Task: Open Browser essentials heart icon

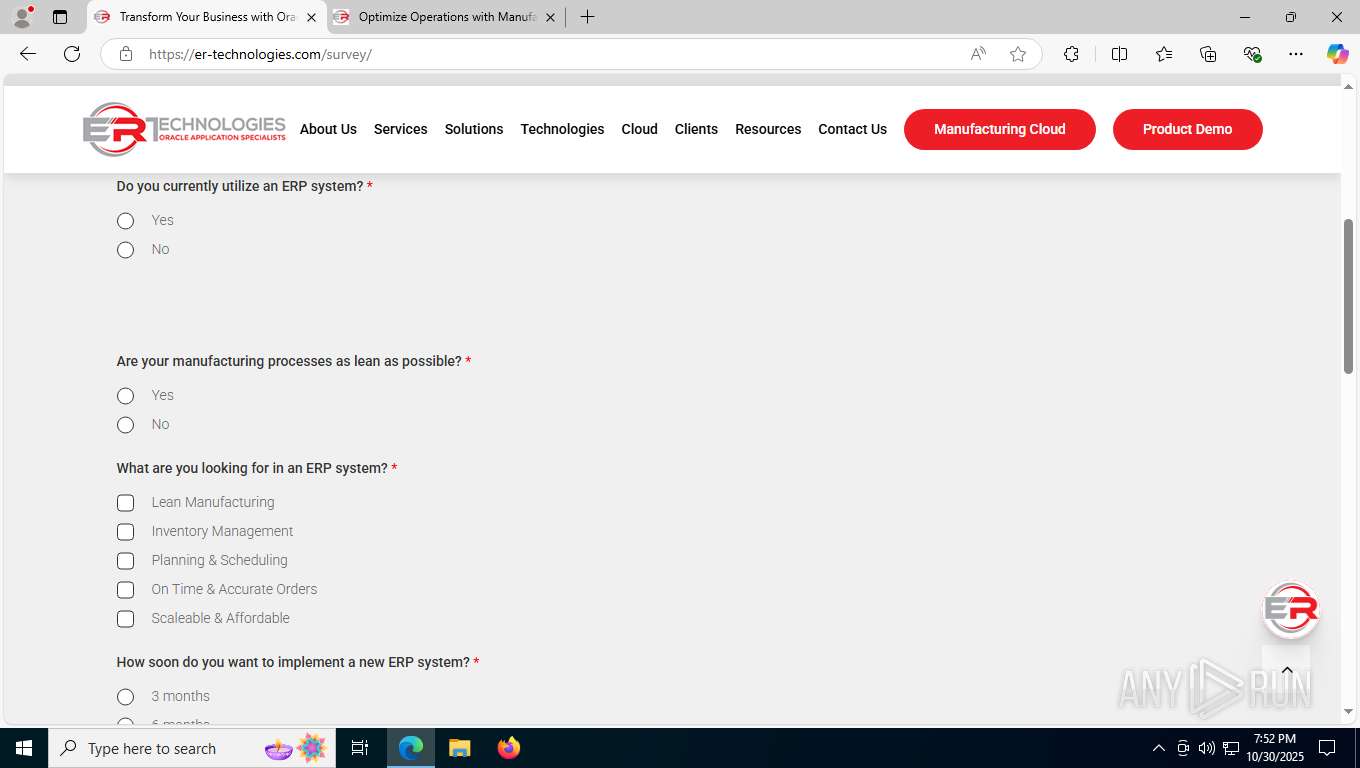Action: (x=1252, y=54)
